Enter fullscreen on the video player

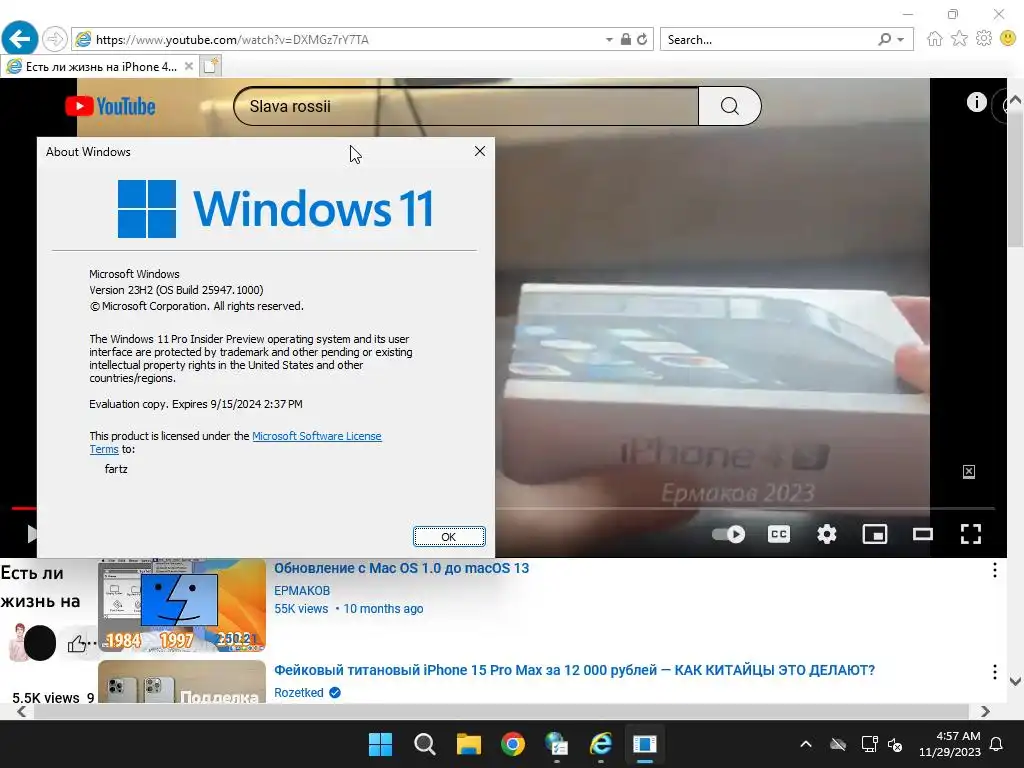pyautogui.click(x=971, y=534)
